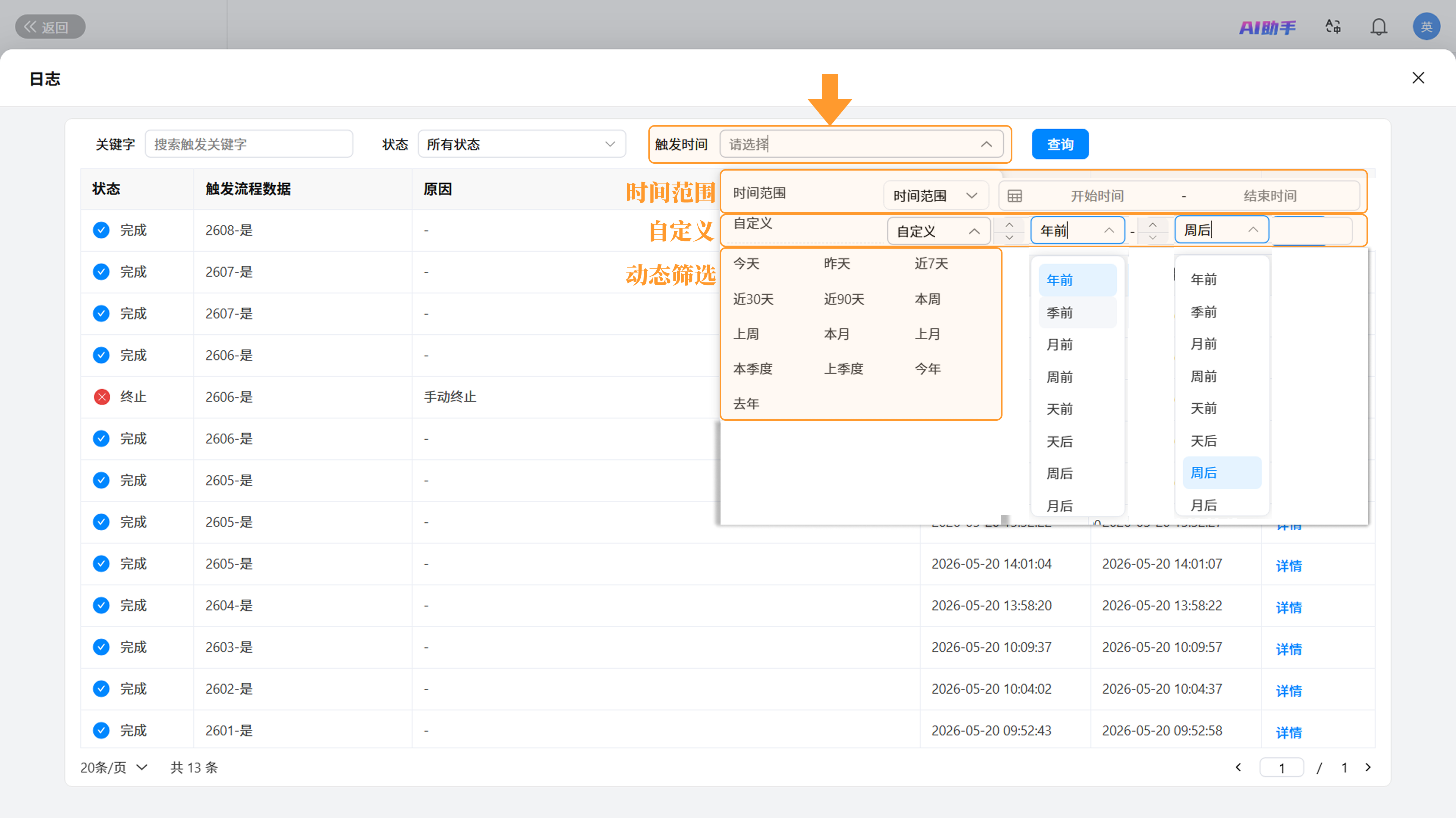Choose 季前 in start unit list
Image resolution: width=1456 pixels, height=818 pixels.
pos(1077,312)
